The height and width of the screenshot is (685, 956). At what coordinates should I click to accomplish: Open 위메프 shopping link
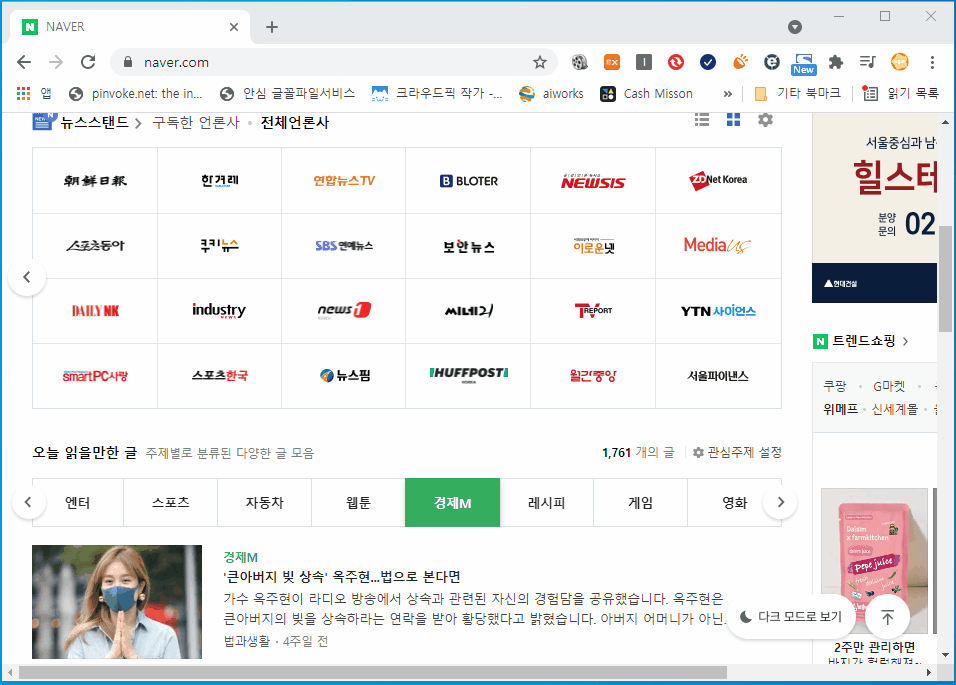[840, 409]
